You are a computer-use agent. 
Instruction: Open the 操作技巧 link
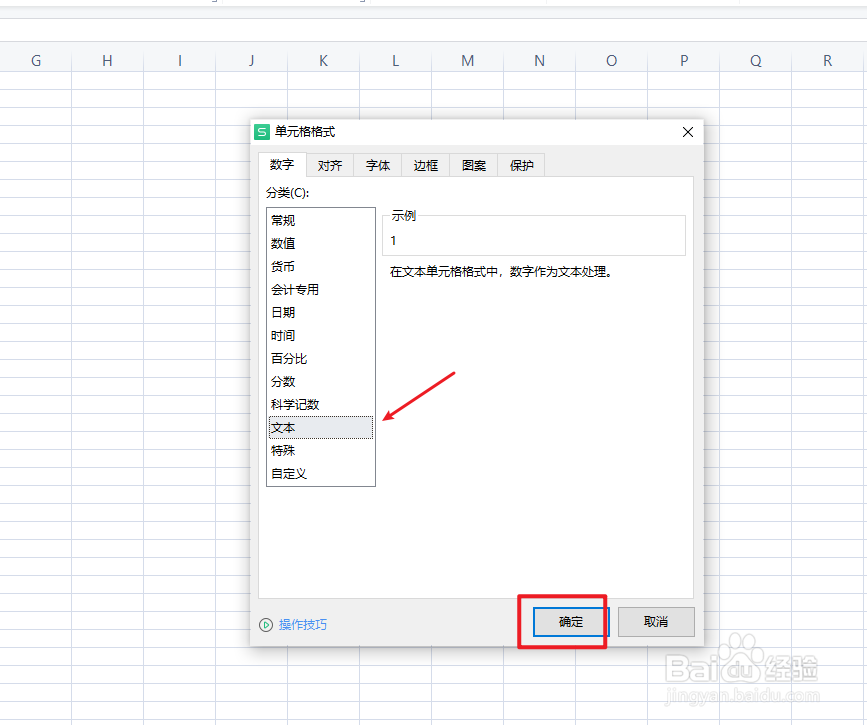(303, 624)
